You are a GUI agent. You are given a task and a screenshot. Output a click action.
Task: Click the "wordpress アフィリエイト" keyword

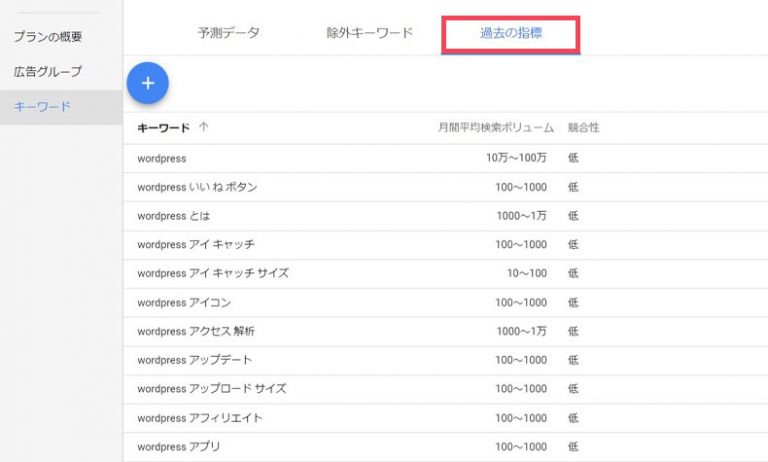point(200,418)
